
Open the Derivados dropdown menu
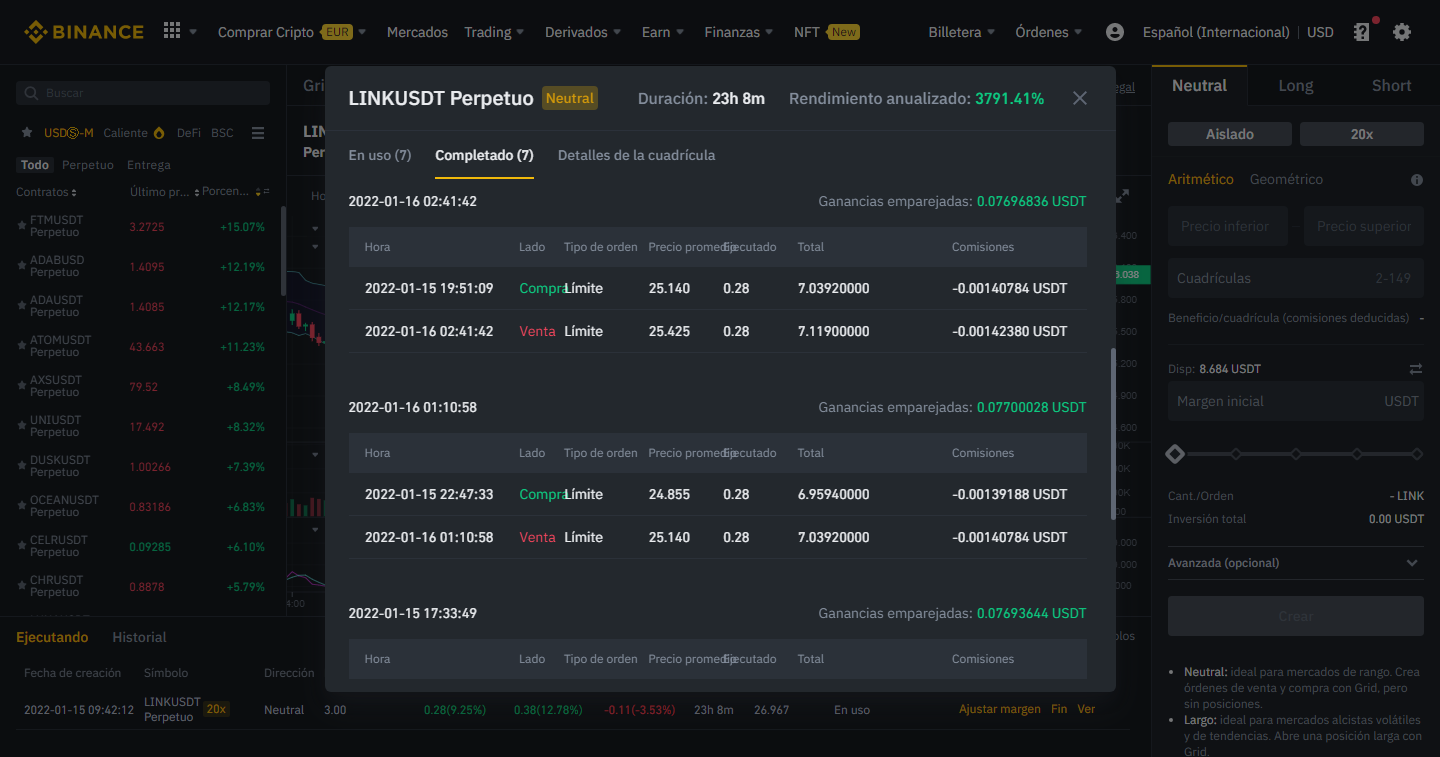point(583,32)
